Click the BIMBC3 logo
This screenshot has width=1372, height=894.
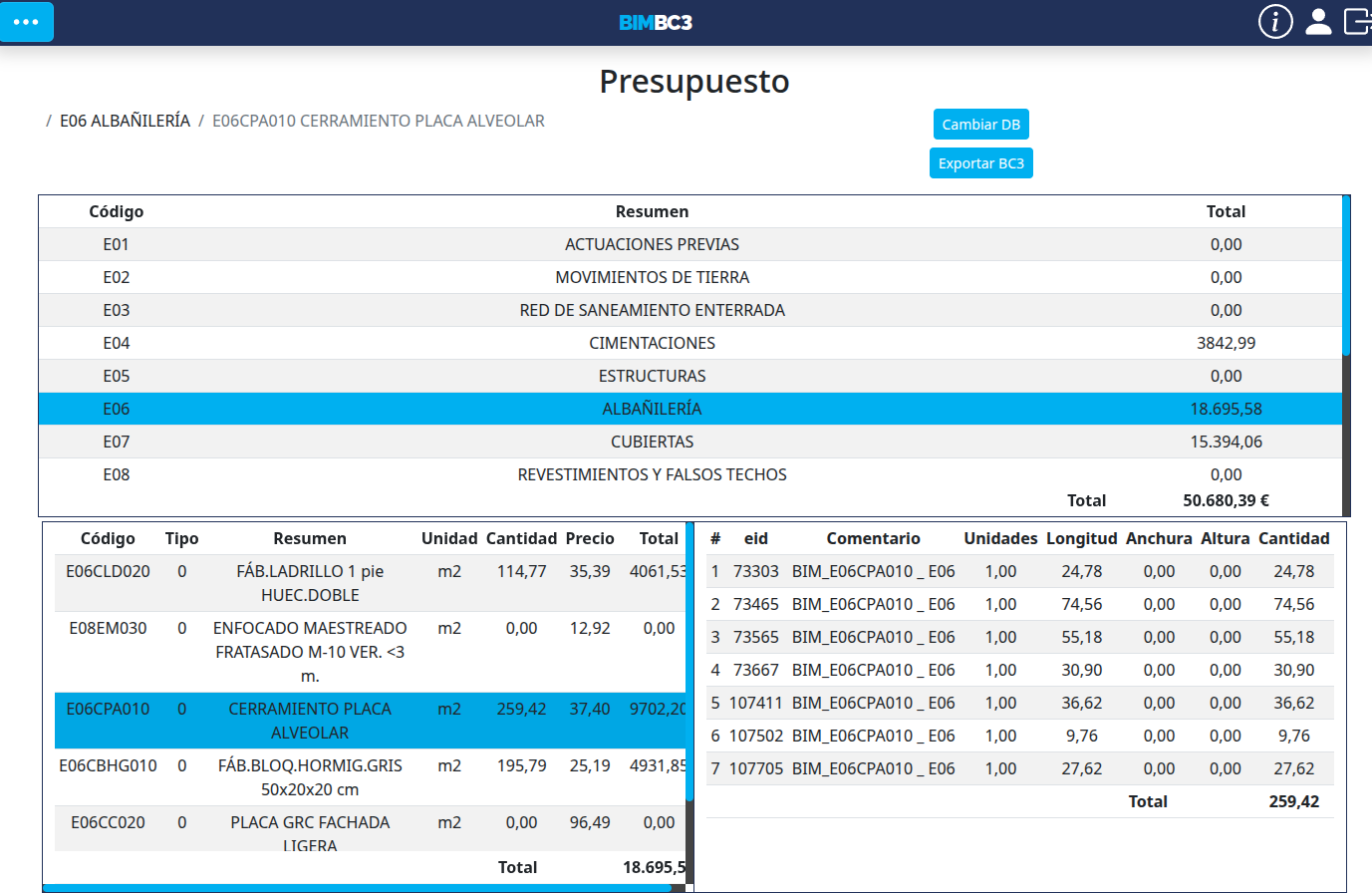pos(656,22)
